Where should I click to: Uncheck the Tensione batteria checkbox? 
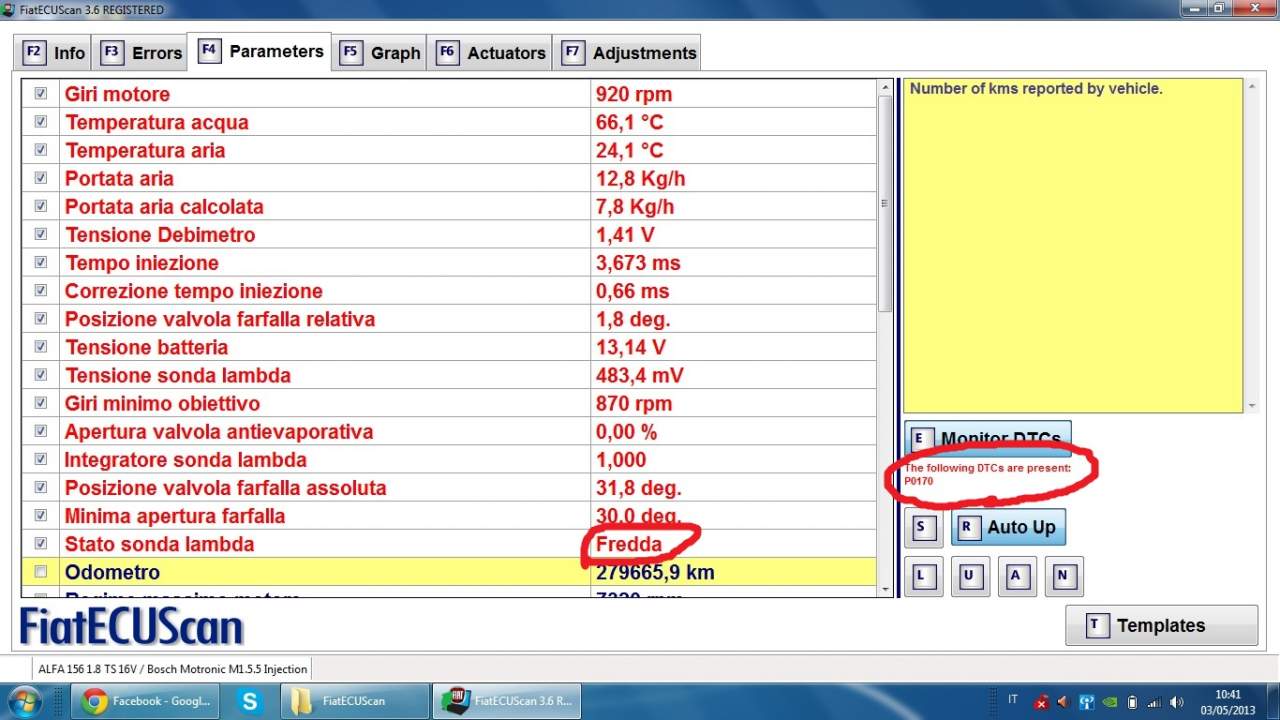[41, 347]
